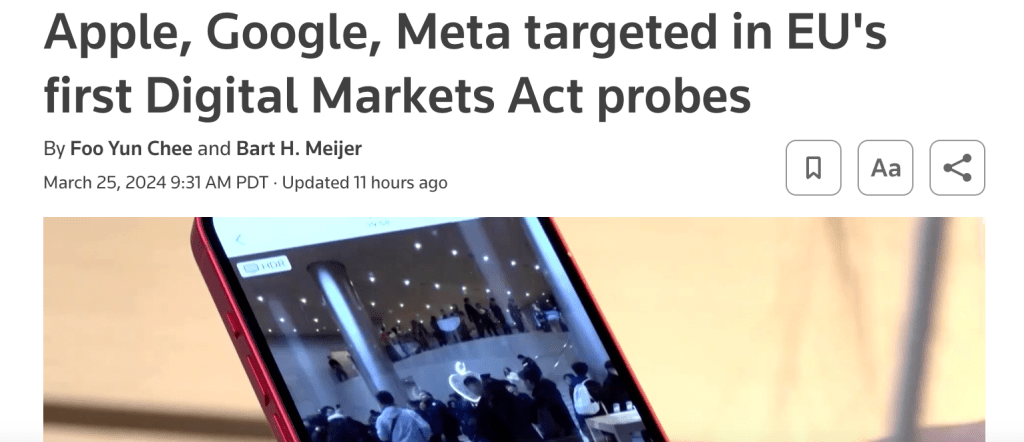Click the March 25, 2024 publication timestamp
Image resolution: width=1024 pixels, height=442 pixels.
[x=155, y=182]
